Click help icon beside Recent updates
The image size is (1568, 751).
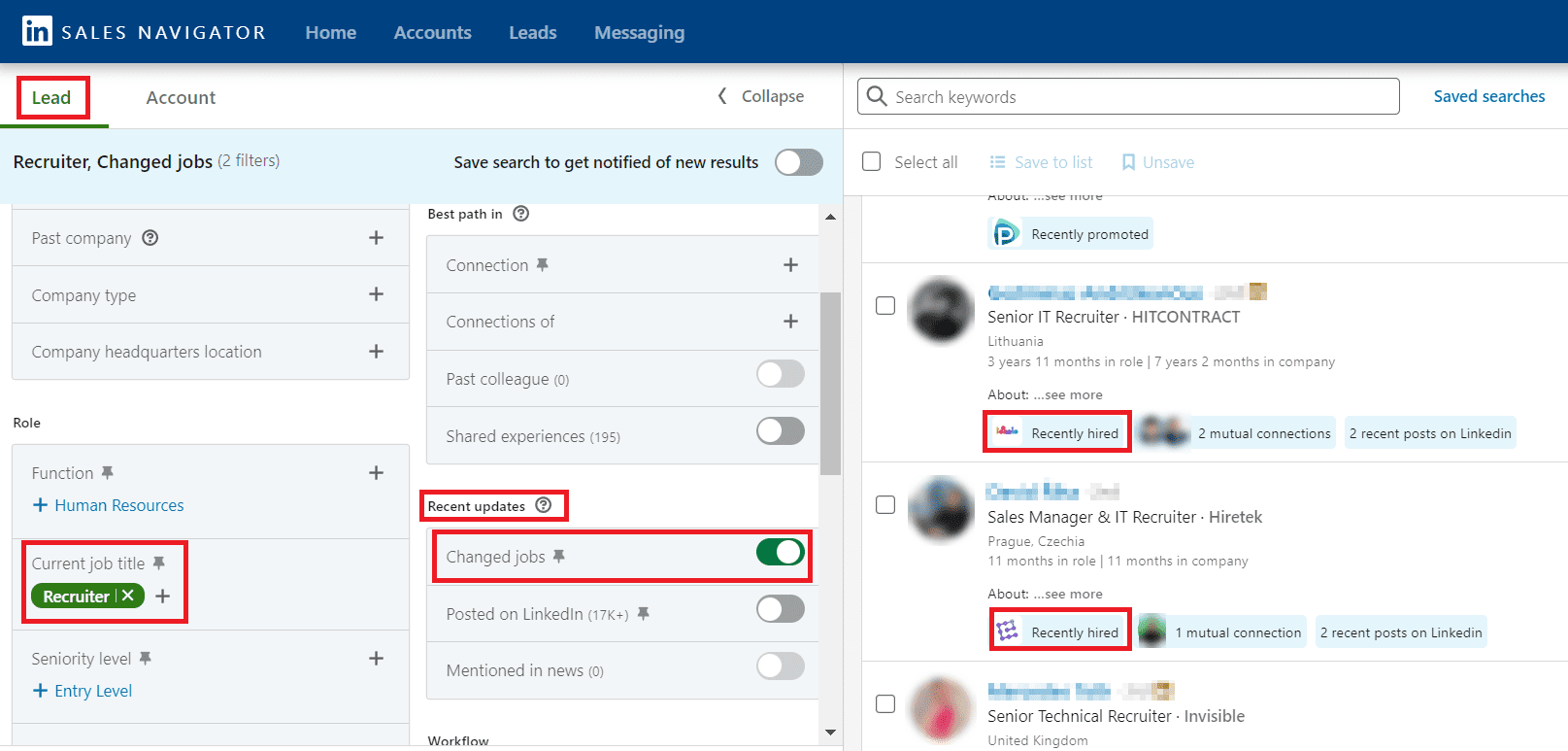[x=544, y=505]
